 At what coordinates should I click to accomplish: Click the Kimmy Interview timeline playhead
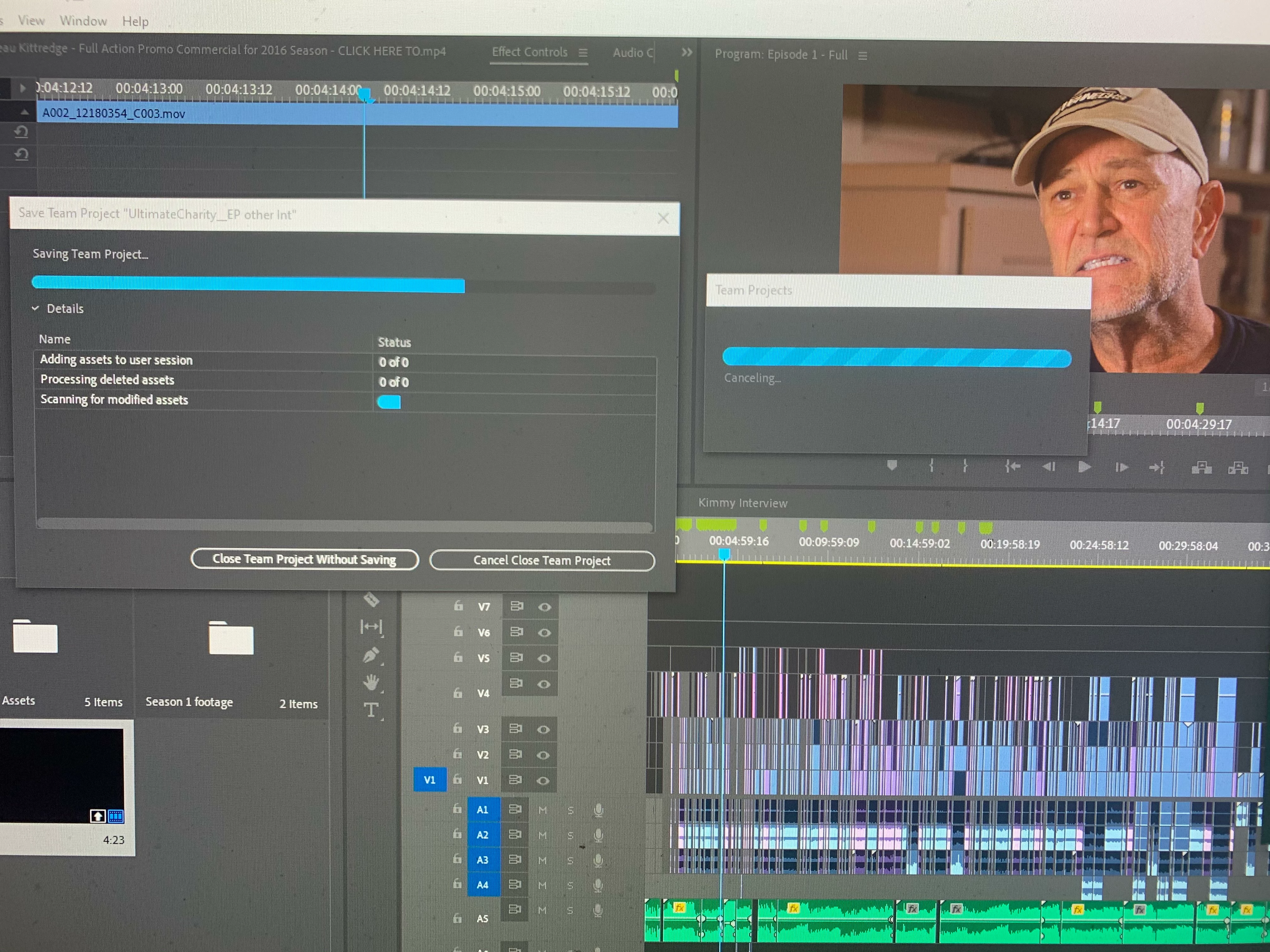pyautogui.click(x=724, y=553)
